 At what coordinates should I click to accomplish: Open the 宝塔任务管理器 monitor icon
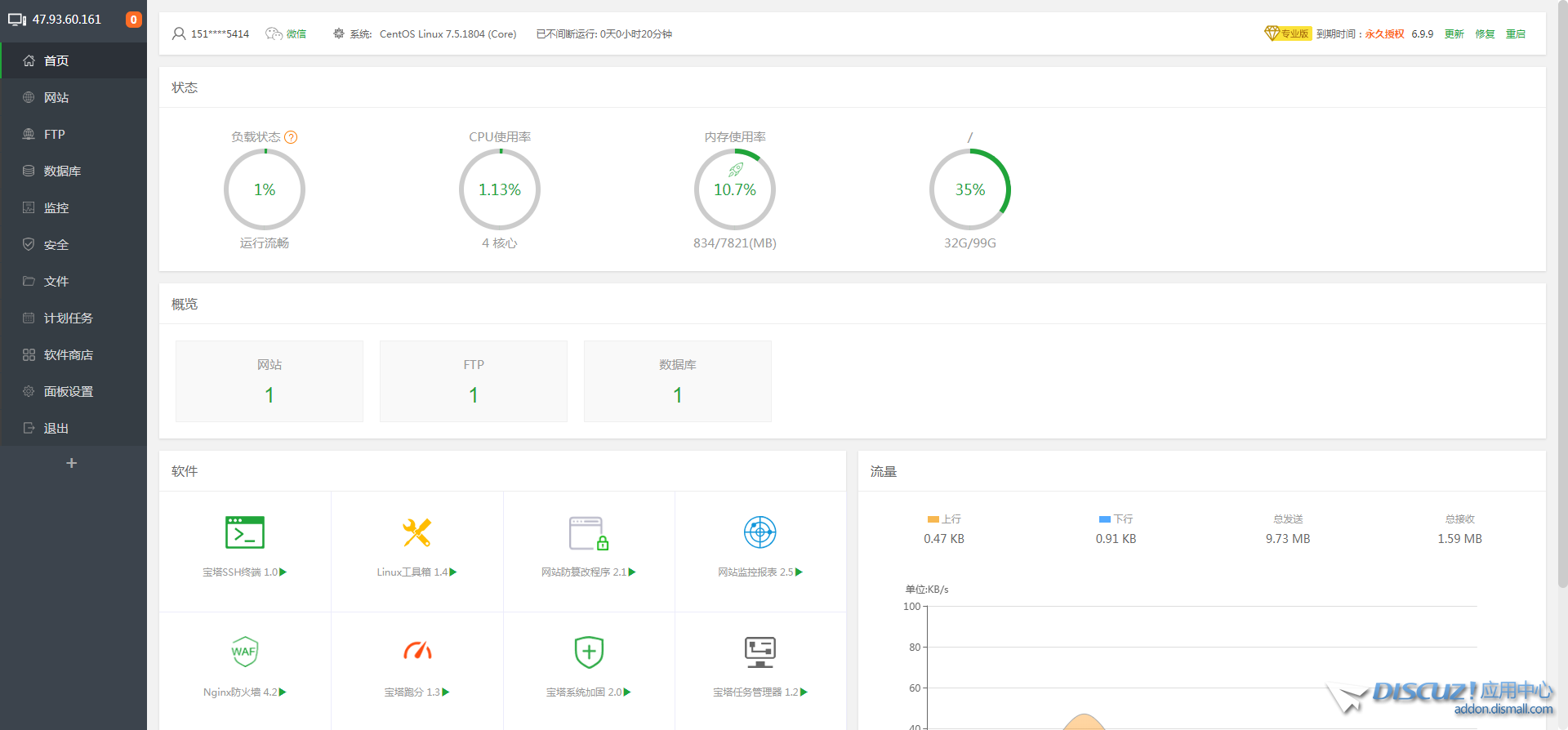759,652
